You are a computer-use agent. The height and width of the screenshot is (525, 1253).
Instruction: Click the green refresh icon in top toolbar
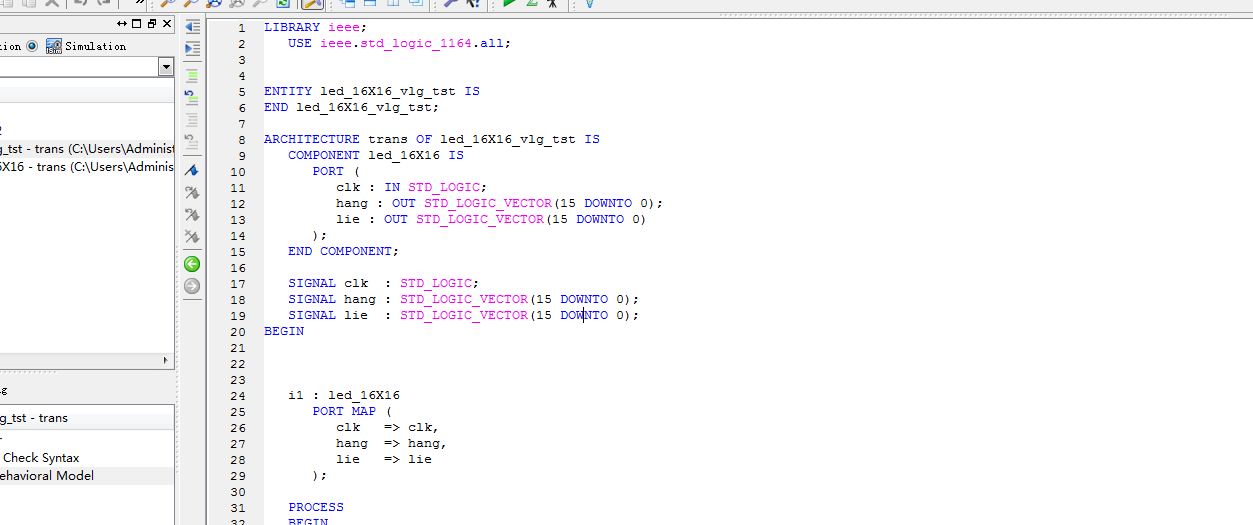[x=284, y=4]
